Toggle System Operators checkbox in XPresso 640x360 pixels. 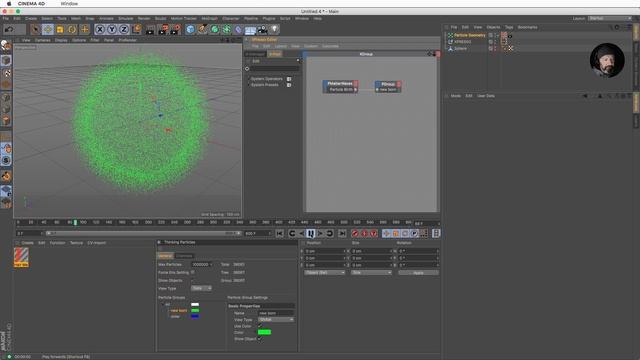(289, 79)
